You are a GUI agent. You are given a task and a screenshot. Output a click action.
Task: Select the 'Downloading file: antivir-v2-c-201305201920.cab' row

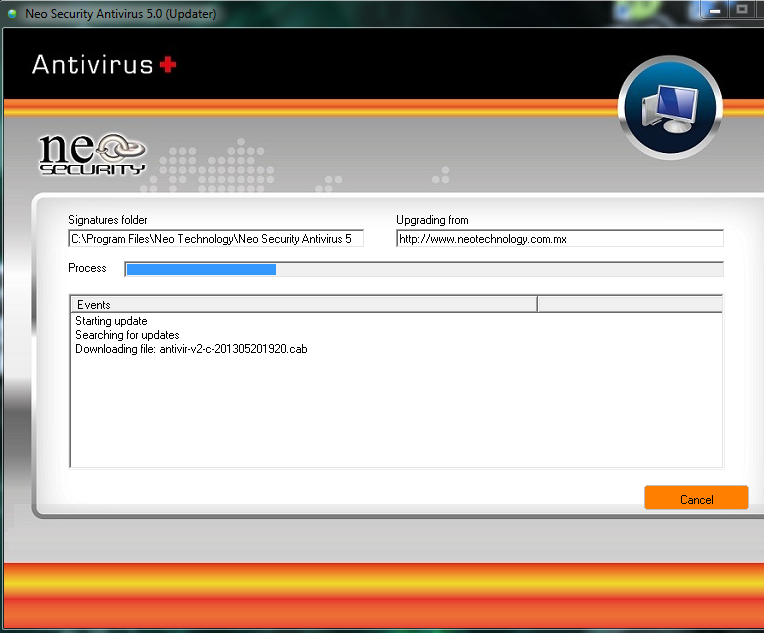tap(191, 349)
